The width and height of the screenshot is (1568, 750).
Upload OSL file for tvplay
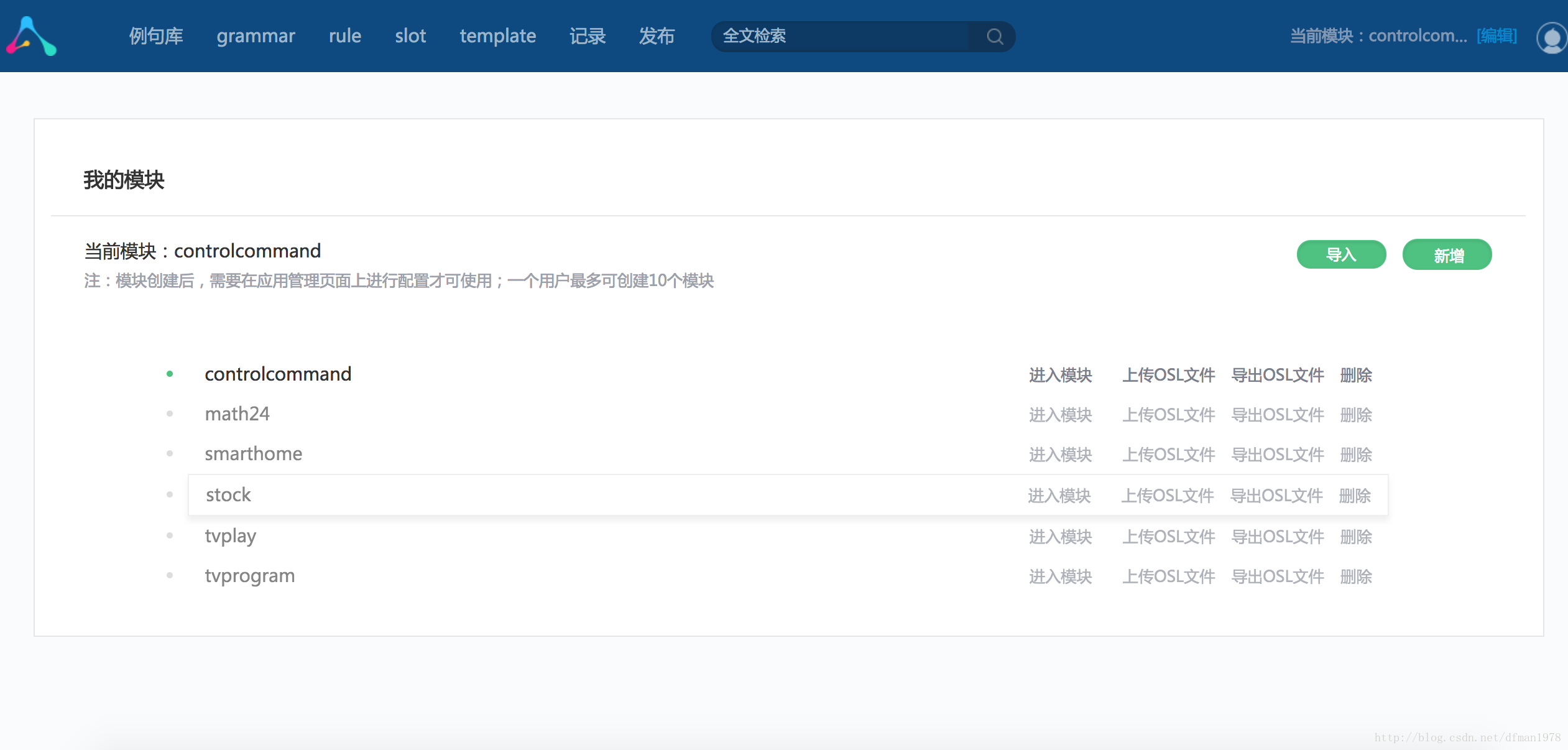click(x=1168, y=537)
